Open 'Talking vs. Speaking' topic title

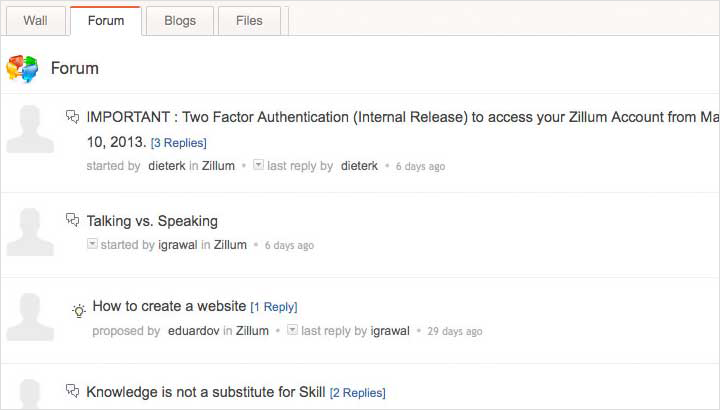click(152, 221)
